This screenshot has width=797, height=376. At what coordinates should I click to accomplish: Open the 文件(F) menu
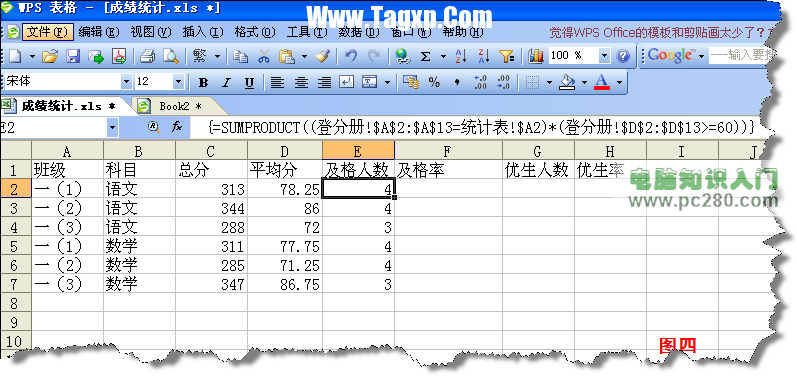47,32
